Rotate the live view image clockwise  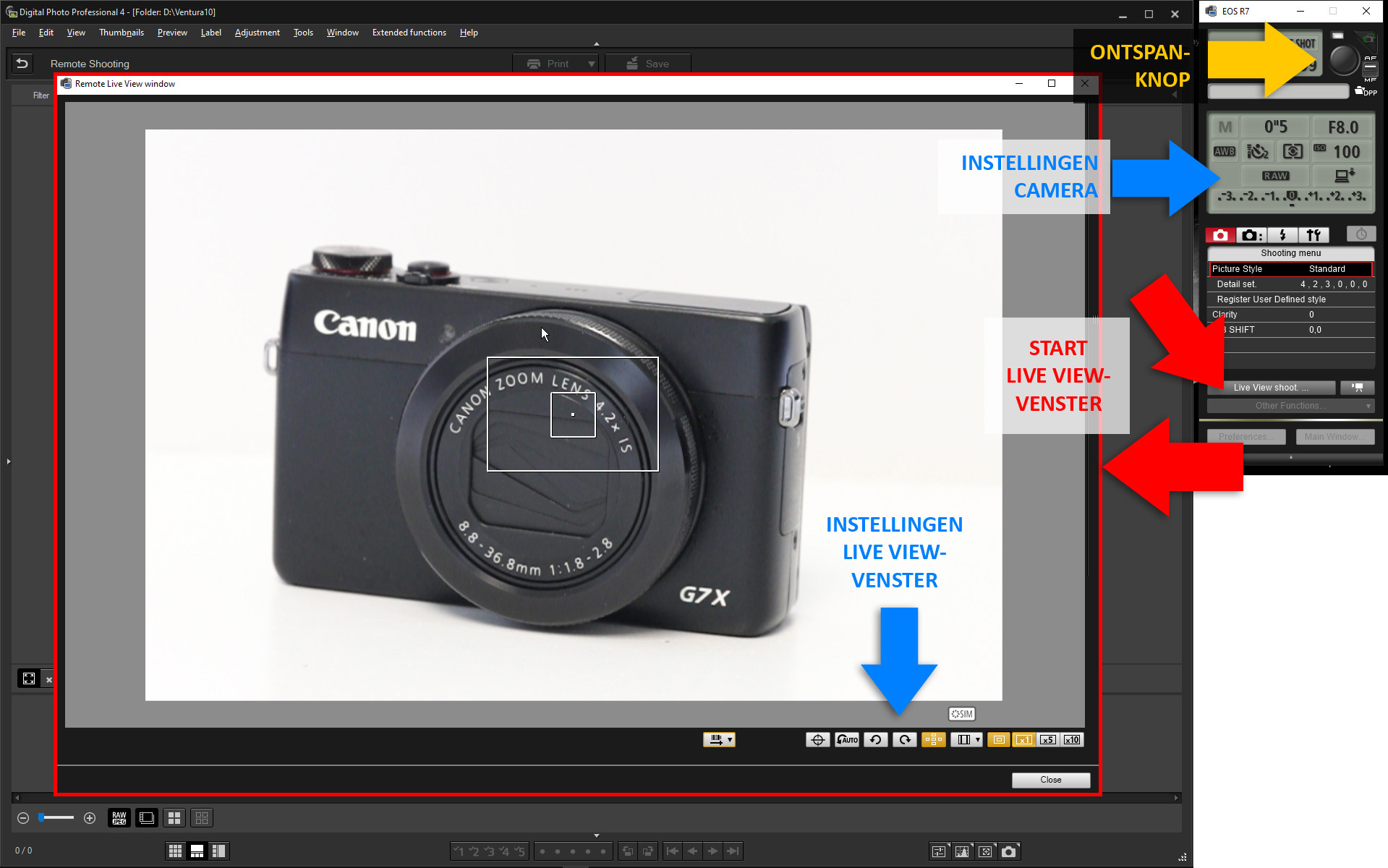905,739
